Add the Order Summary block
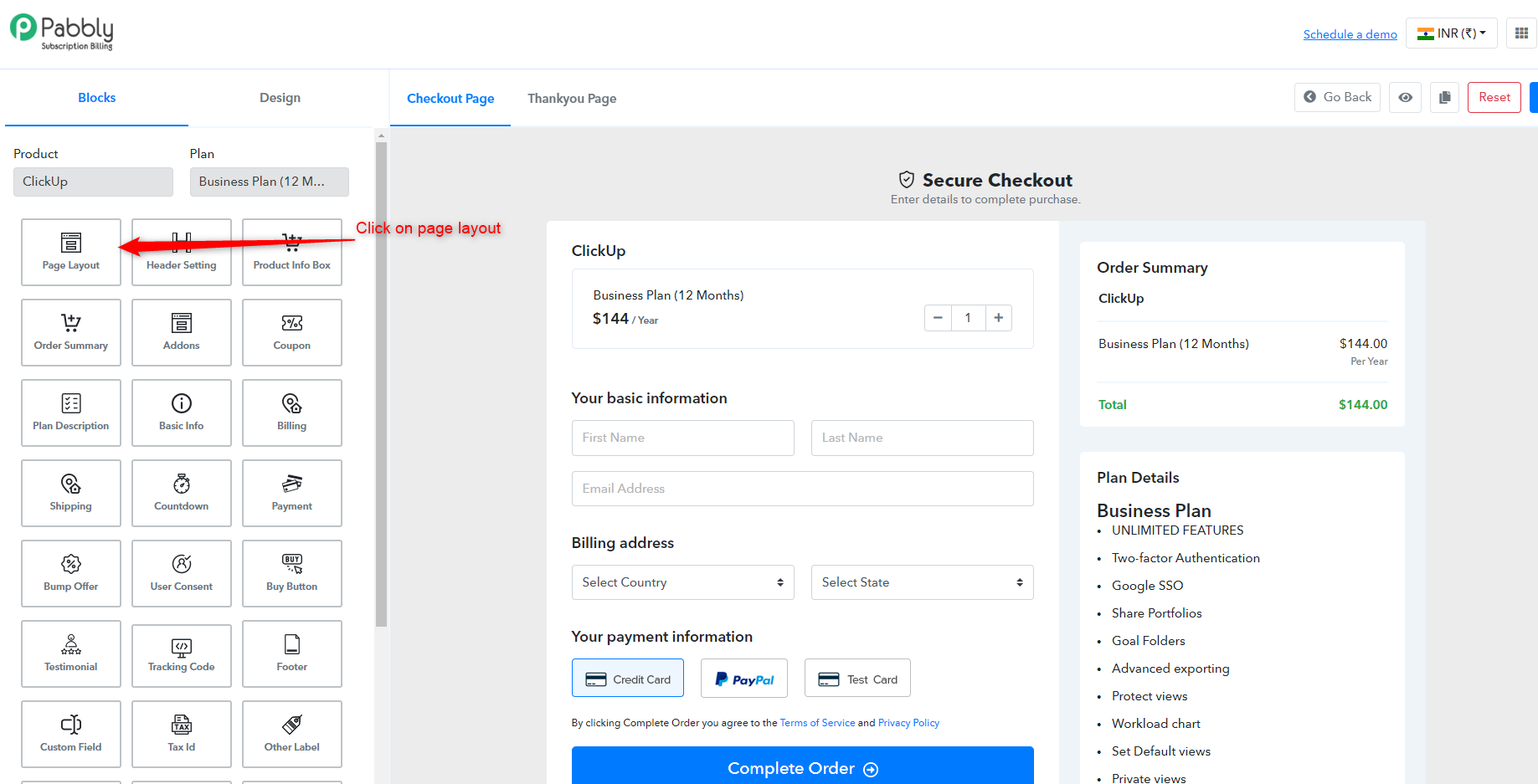The height and width of the screenshot is (784, 1538). coord(71,332)
